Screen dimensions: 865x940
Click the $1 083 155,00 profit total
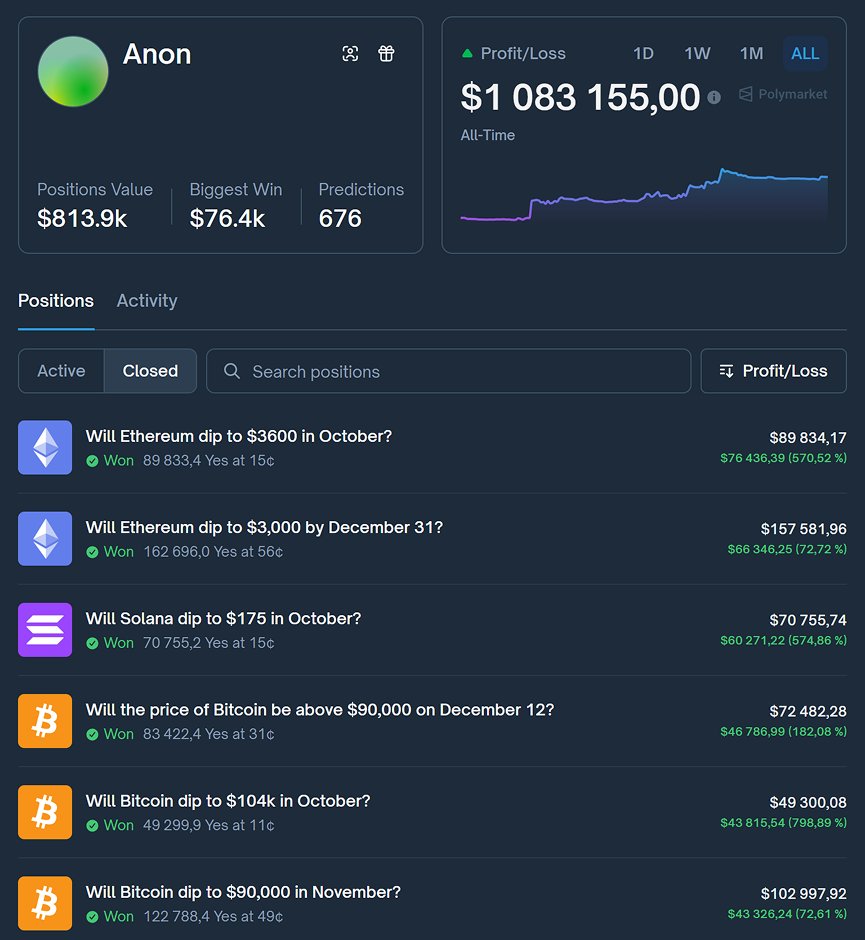580,97
